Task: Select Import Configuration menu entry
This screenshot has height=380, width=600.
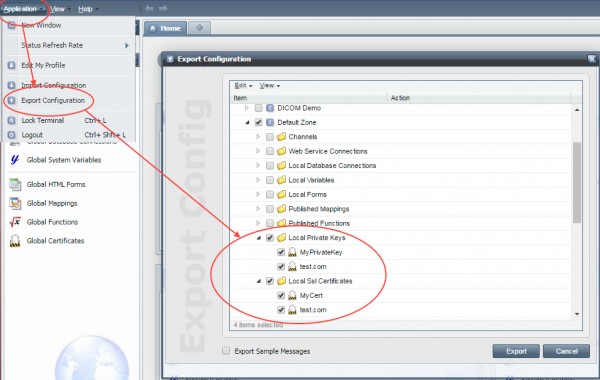Action: (x=54, y=85)
